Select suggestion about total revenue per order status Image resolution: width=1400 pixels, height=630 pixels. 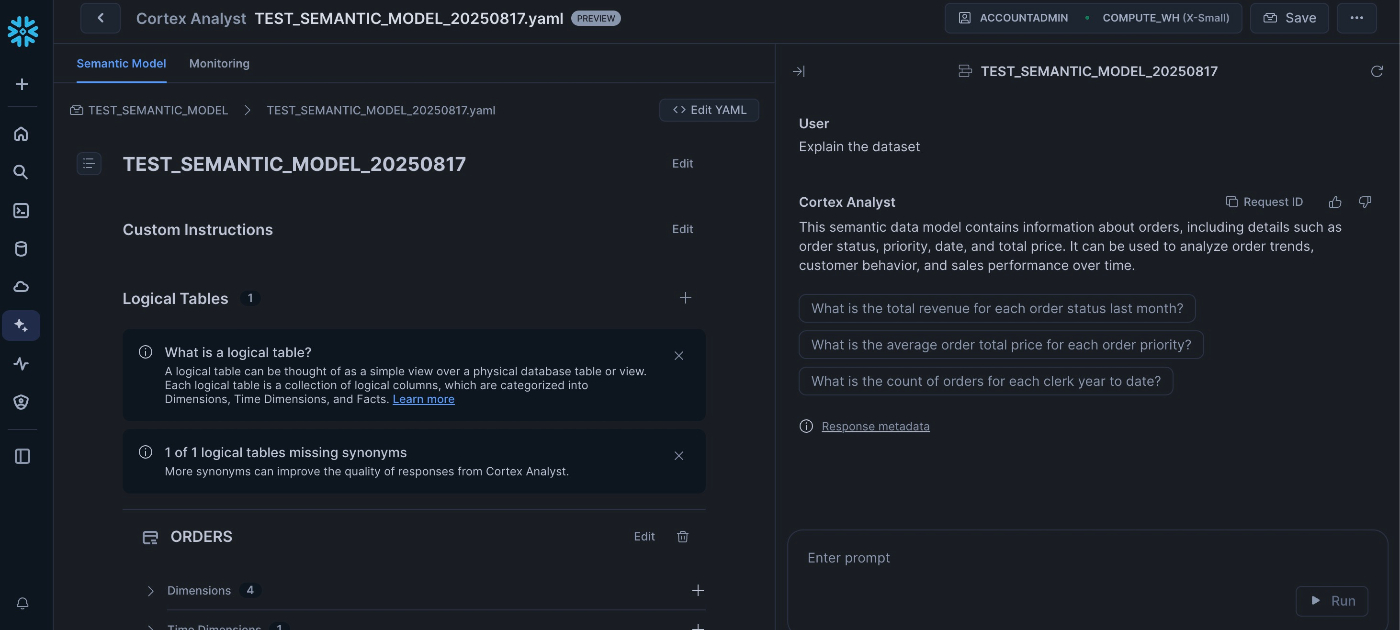click(x=997, y=308)
